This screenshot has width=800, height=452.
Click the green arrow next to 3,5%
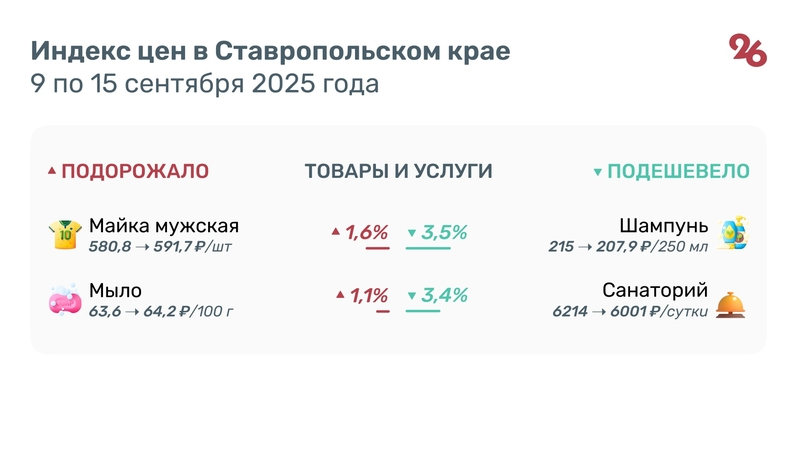(412, 234)
